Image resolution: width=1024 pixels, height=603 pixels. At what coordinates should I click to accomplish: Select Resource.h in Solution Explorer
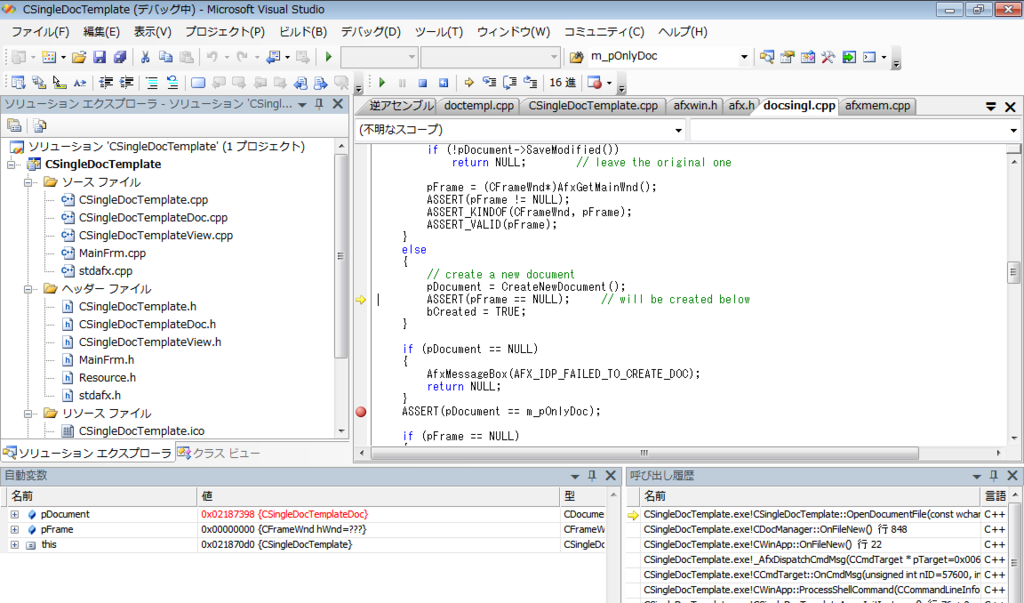pyautogui.click(x=107, y=378)
